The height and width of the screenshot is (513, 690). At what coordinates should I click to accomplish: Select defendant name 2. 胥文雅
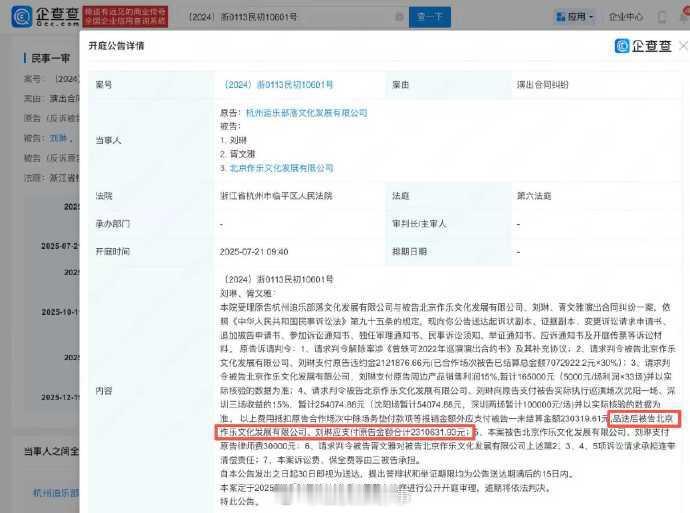[x=238, y=154]
